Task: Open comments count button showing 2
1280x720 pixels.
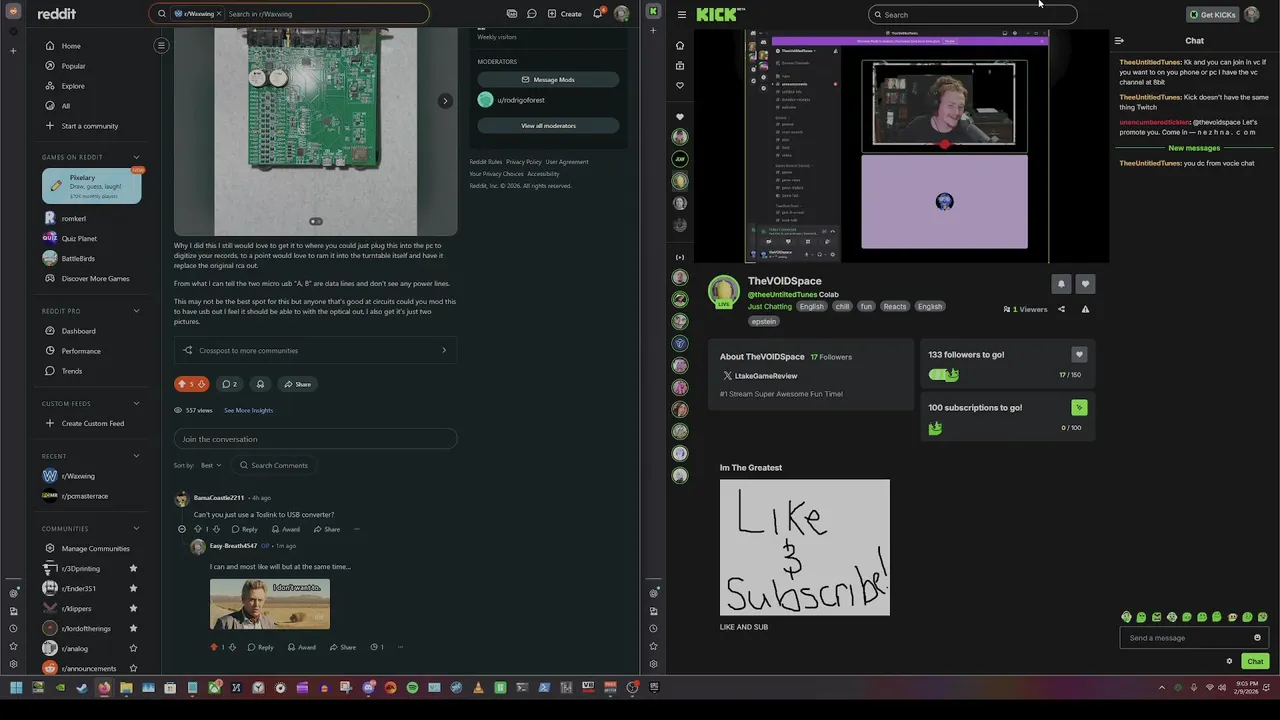Action: (229, 384)
